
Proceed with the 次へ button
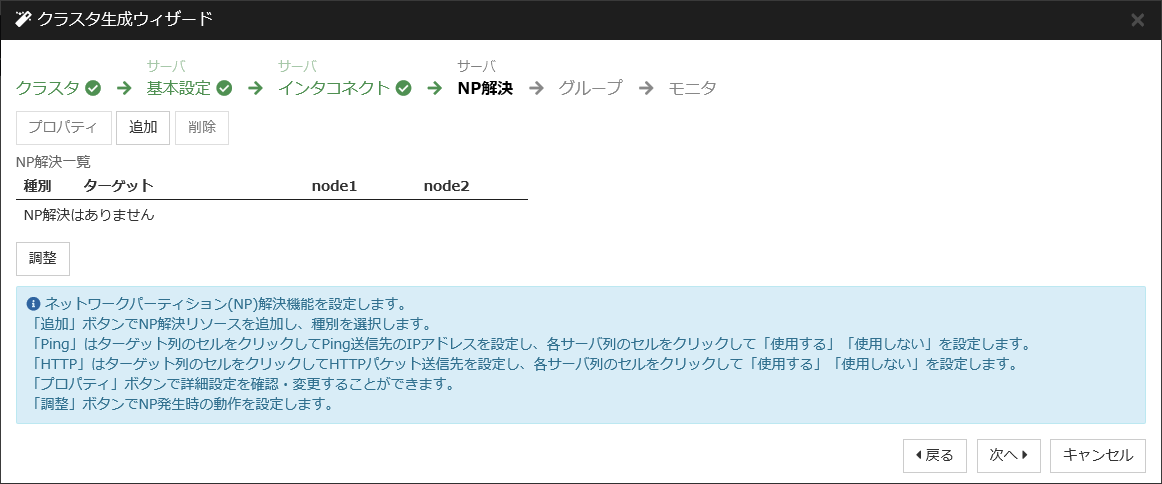(1008, 455)
